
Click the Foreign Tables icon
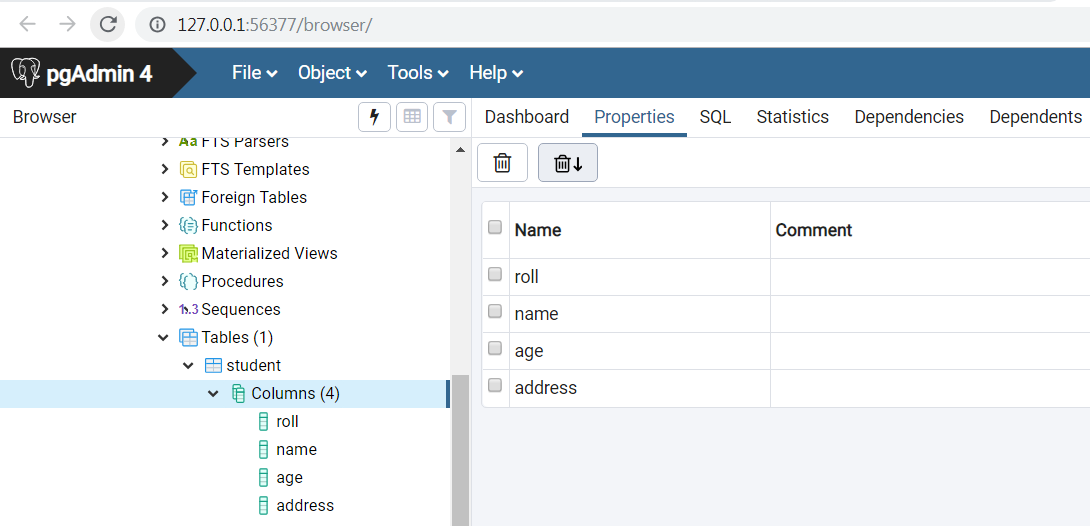188,197
